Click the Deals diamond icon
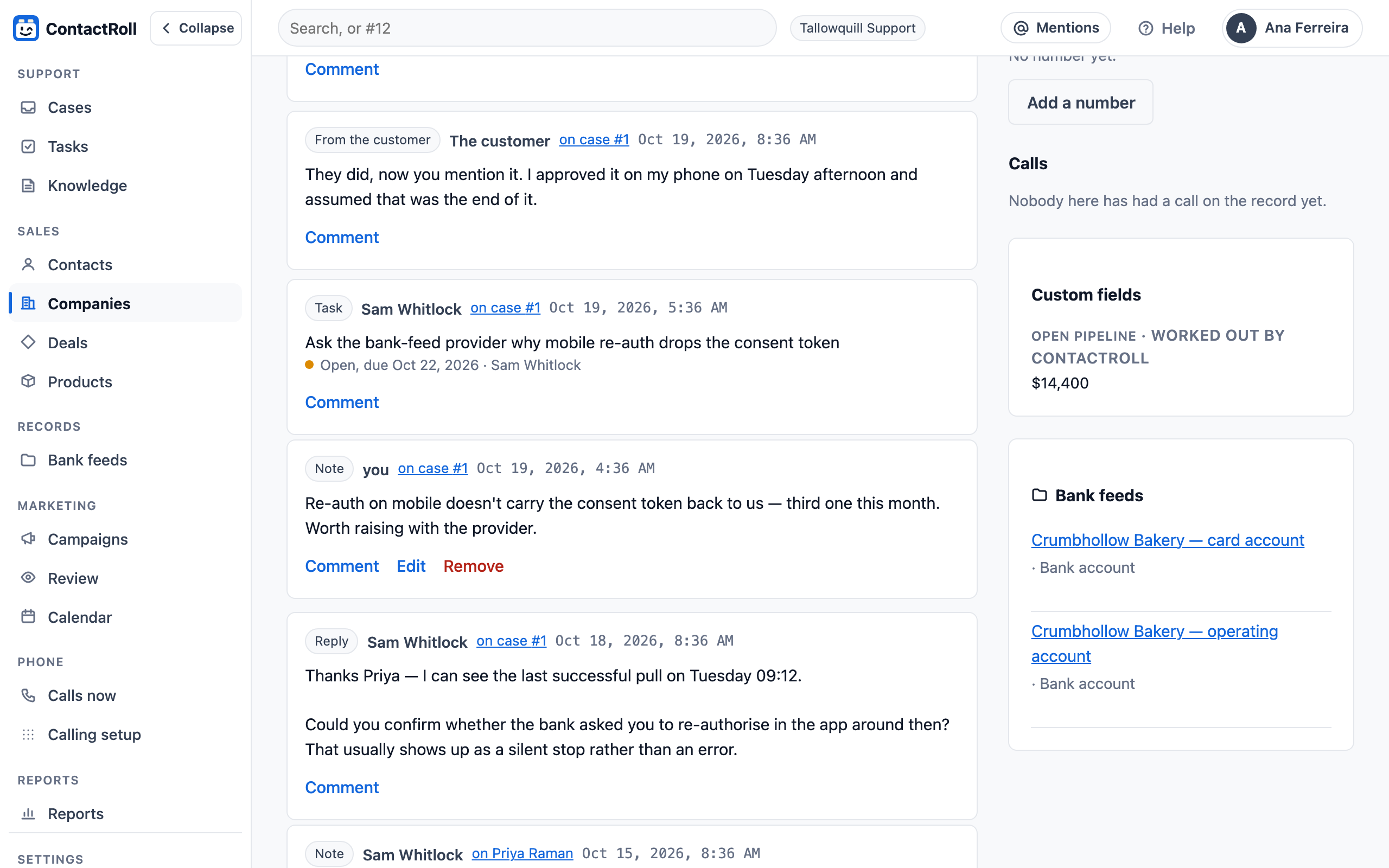This screenshot has height=868, width=1389. (x=28, y=343)
